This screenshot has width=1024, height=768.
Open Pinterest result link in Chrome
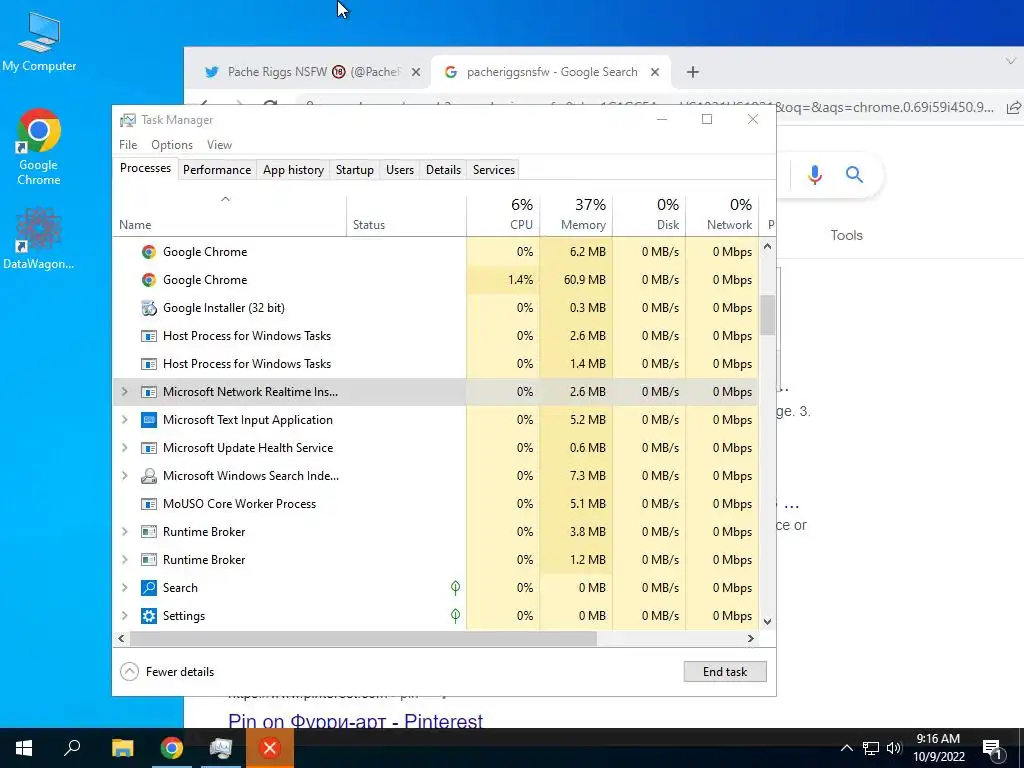[x=355, y=721]
